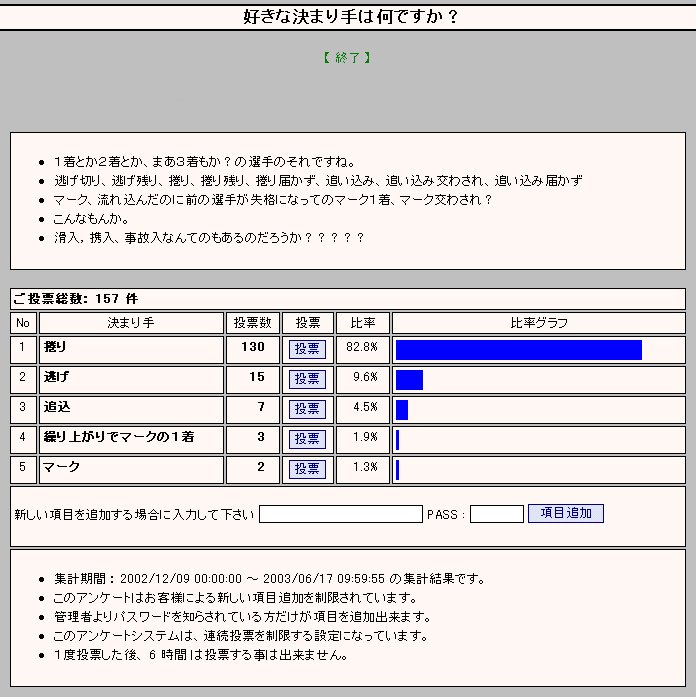Screen dimensions: 696x697
Task: Focus the new item name text field
Action: (x=340, y=514)
